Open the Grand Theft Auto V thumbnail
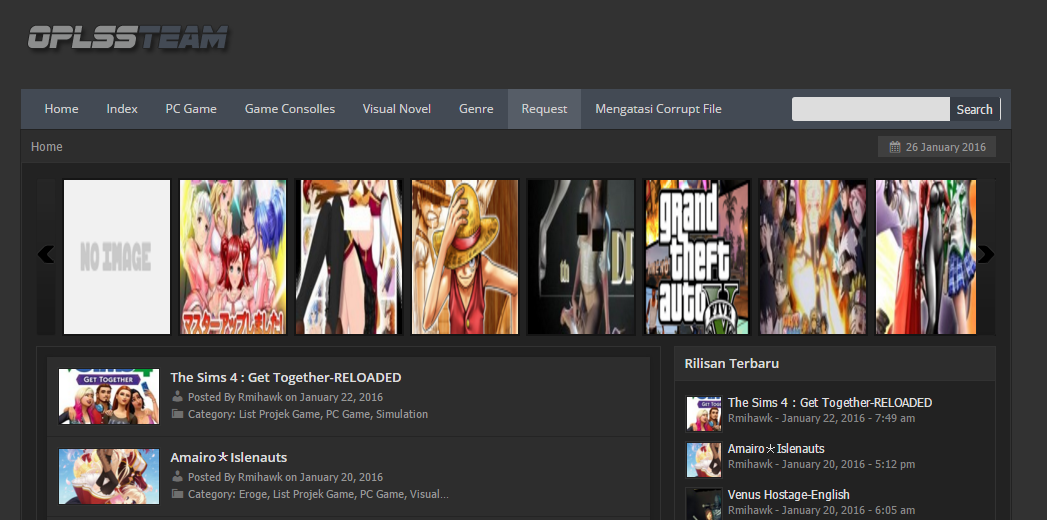Screen dimensions: 1047x520 [x=697, y=257]
